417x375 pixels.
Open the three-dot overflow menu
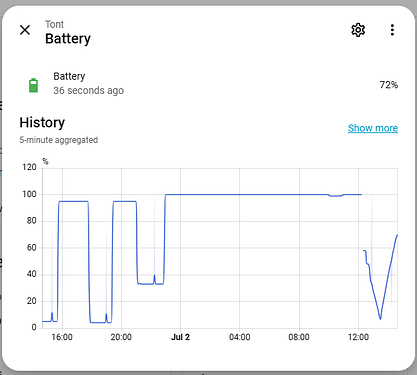(x=392, y=30)
